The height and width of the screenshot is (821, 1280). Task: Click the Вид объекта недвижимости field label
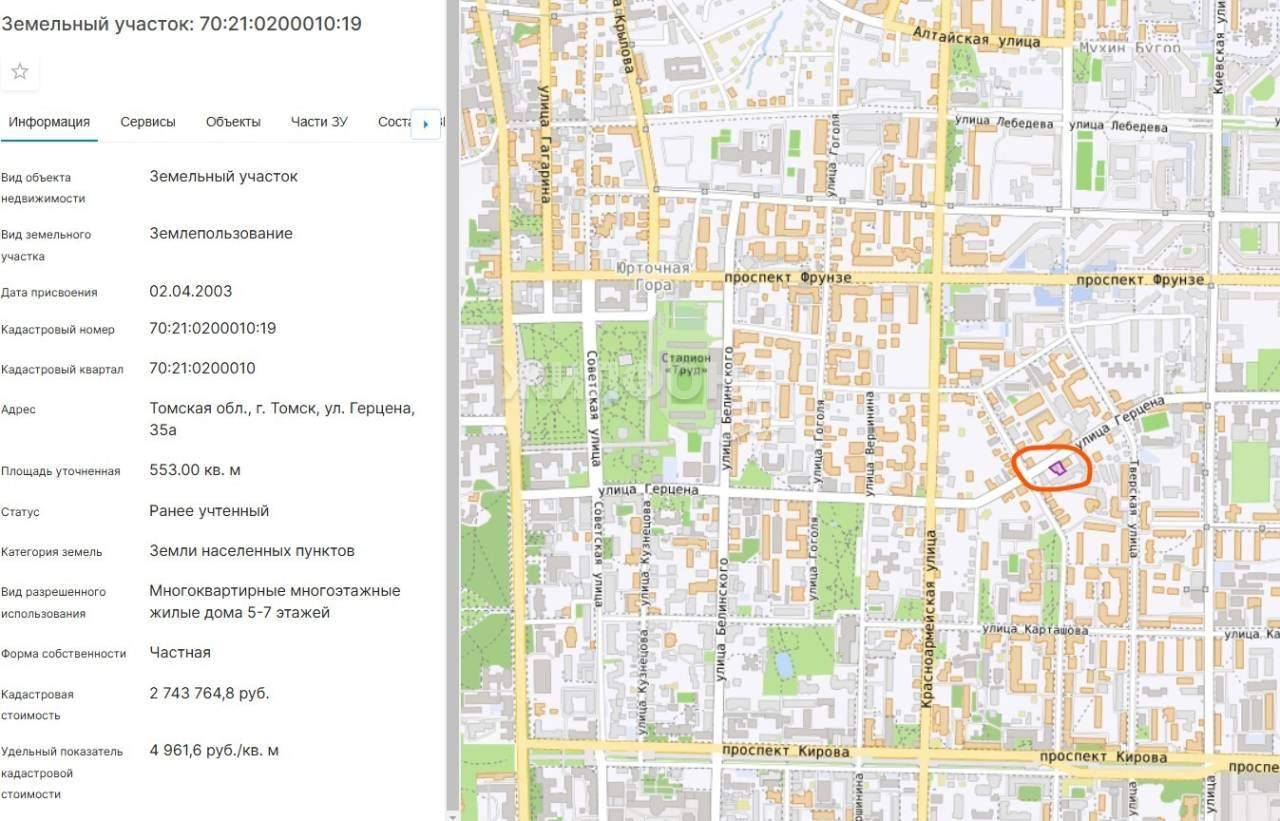tap(43, 187)
